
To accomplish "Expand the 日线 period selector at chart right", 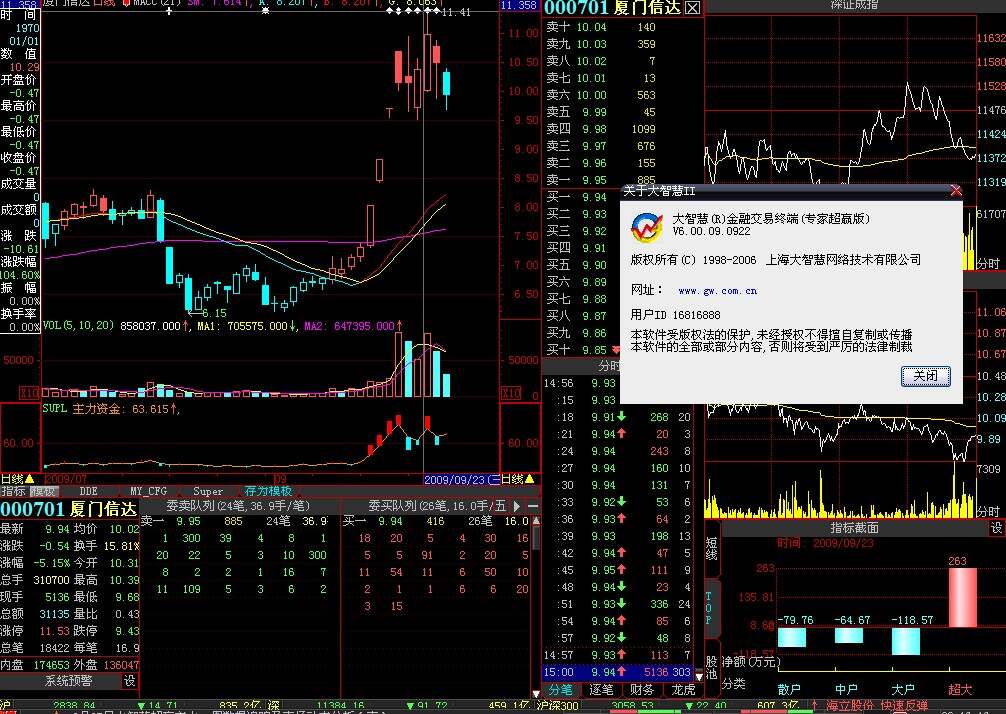I will pyautogui.click(x=518, y=479).
